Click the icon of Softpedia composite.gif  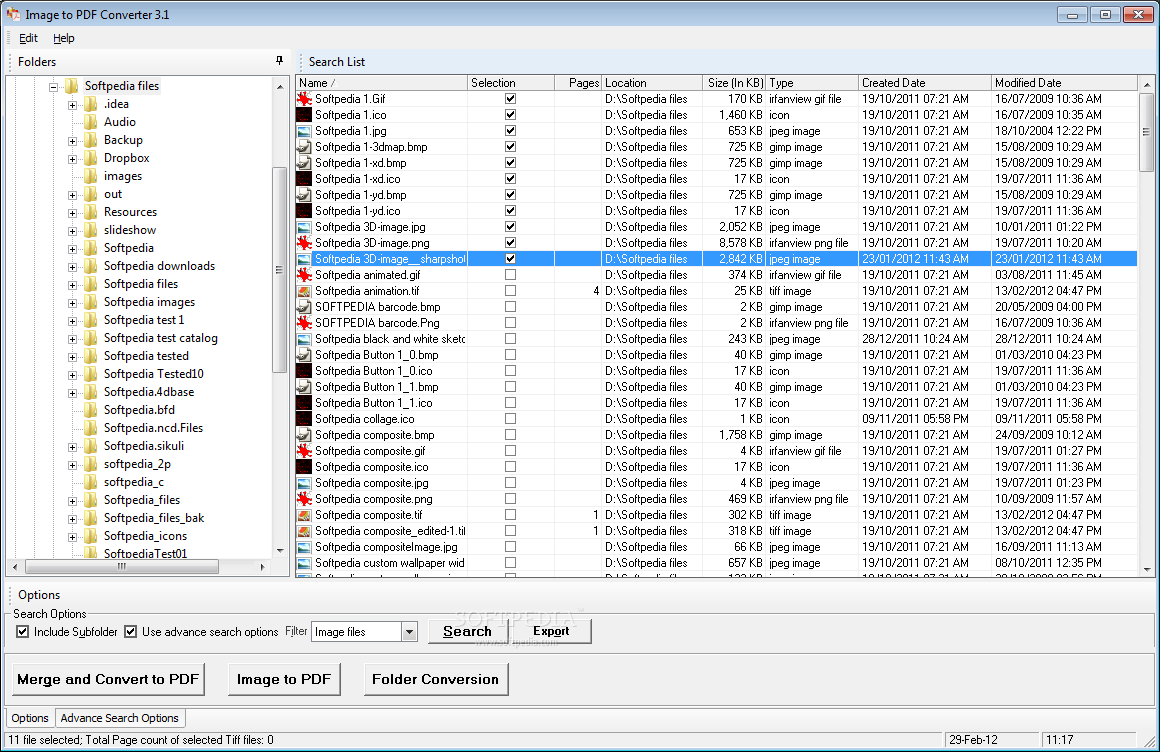[303, 451]
